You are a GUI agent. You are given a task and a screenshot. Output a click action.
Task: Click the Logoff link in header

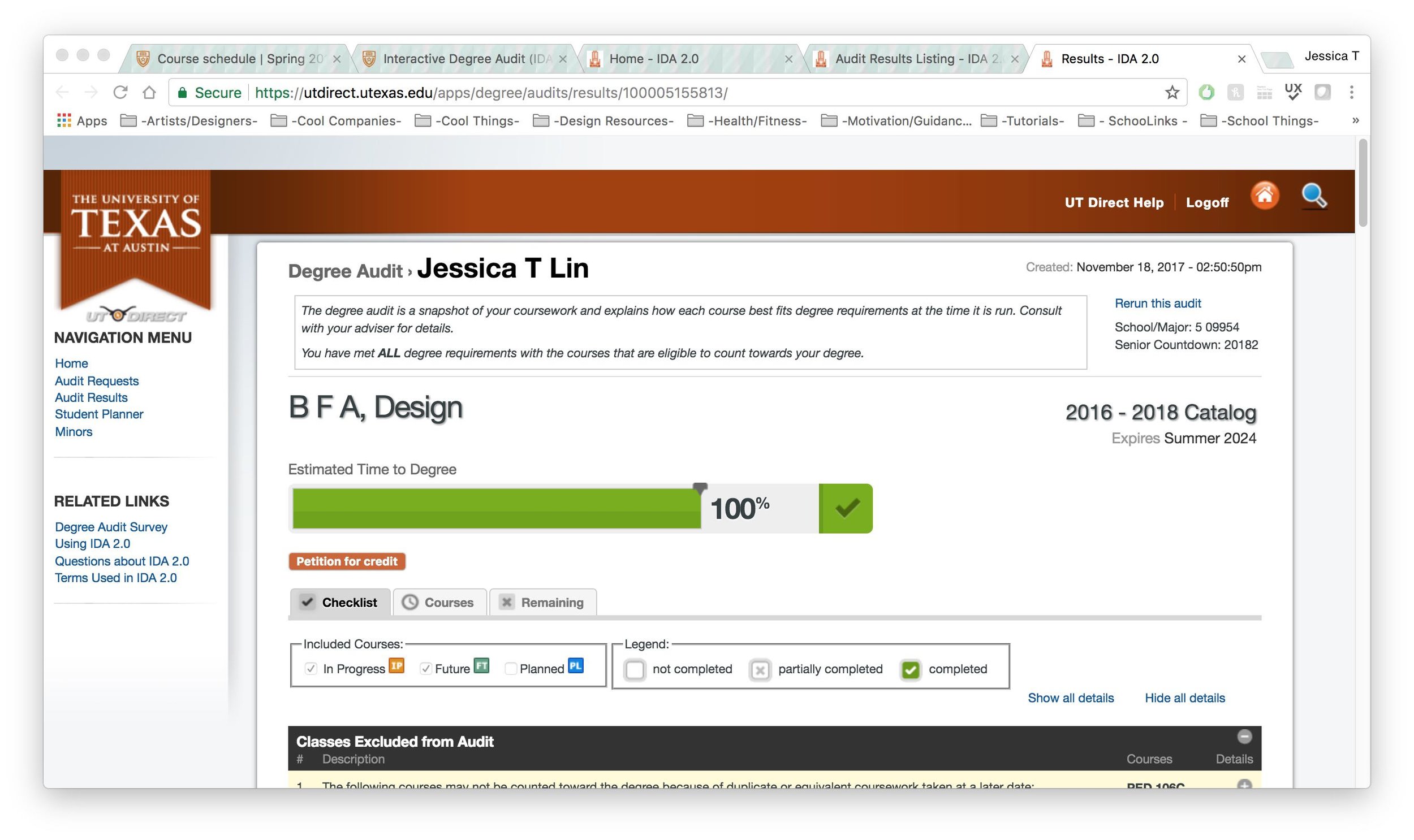point(1207,202)
